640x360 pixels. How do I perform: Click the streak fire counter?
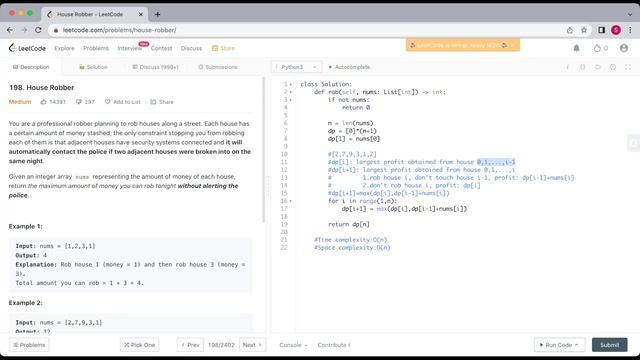coord(600,48)
